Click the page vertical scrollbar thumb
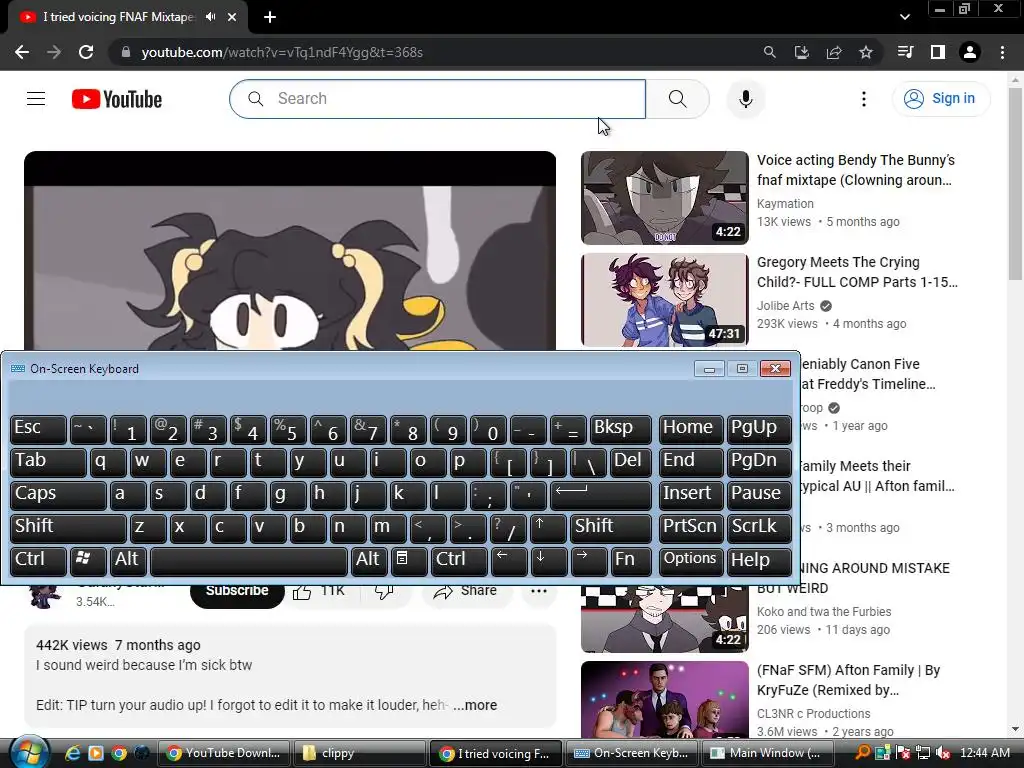This screenshot has height=768, width=1024. 1015,183
